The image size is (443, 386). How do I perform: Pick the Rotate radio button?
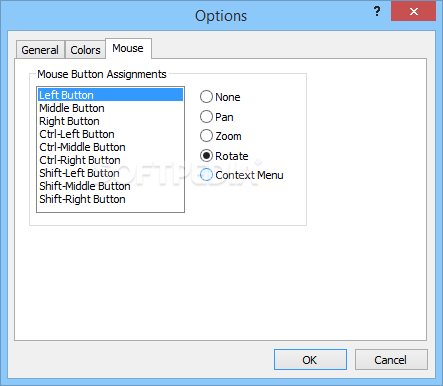224,156
